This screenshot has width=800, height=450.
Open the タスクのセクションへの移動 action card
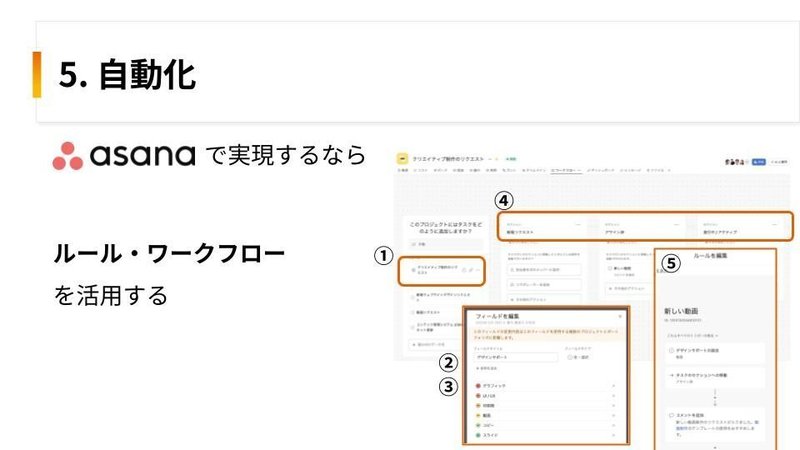pyautogui.click(x=715, y=378)
